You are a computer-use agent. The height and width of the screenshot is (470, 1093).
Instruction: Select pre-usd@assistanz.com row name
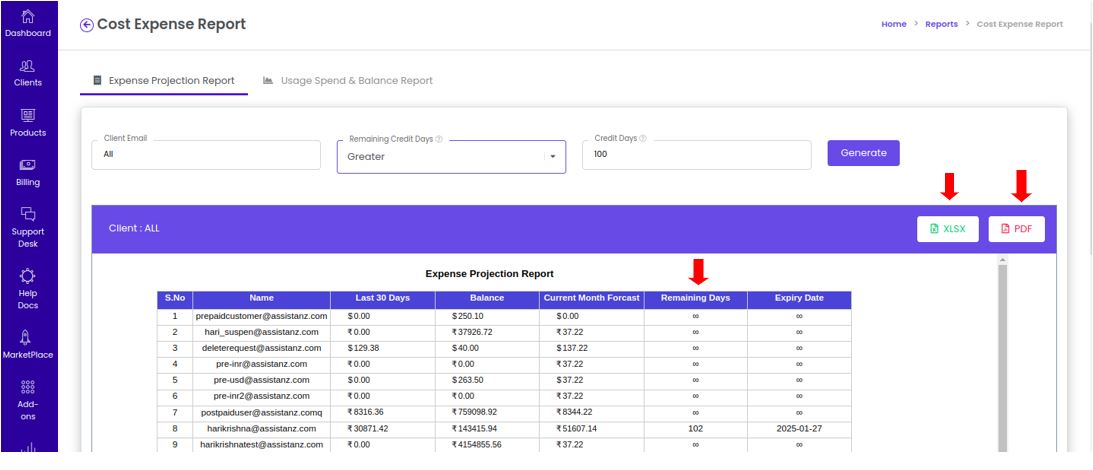coord(261,380)
